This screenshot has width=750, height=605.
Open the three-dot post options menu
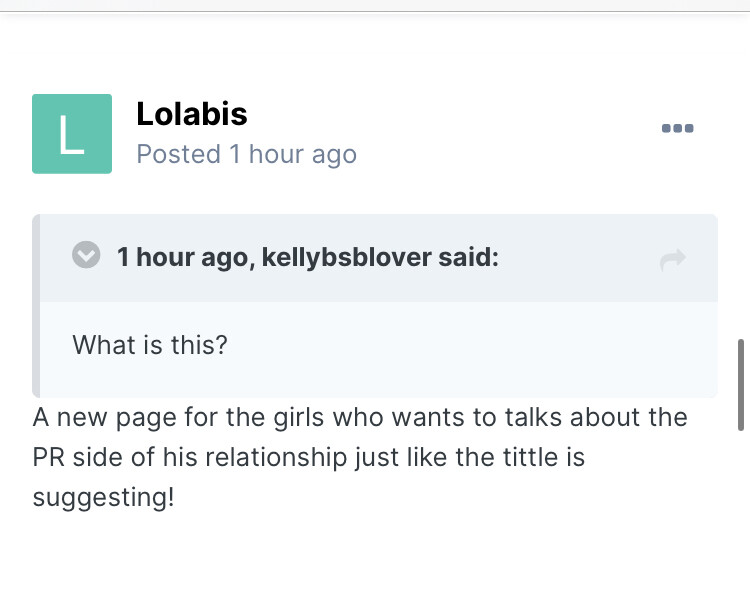pyautogui.click(x=677, y=129)
